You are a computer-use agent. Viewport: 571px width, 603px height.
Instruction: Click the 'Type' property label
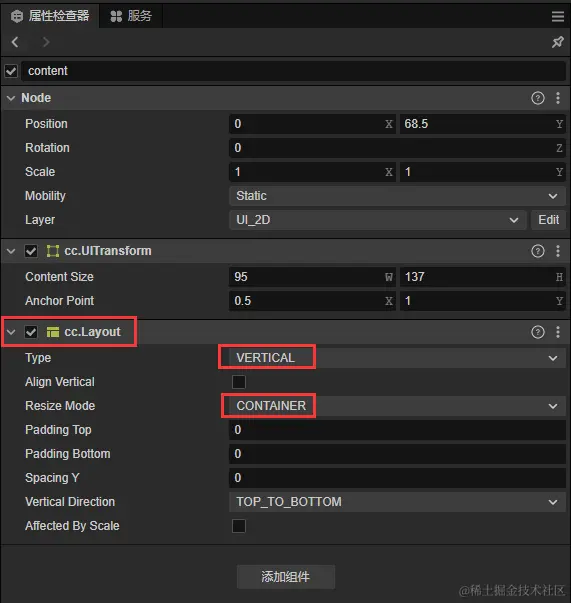tap(38, 358)
